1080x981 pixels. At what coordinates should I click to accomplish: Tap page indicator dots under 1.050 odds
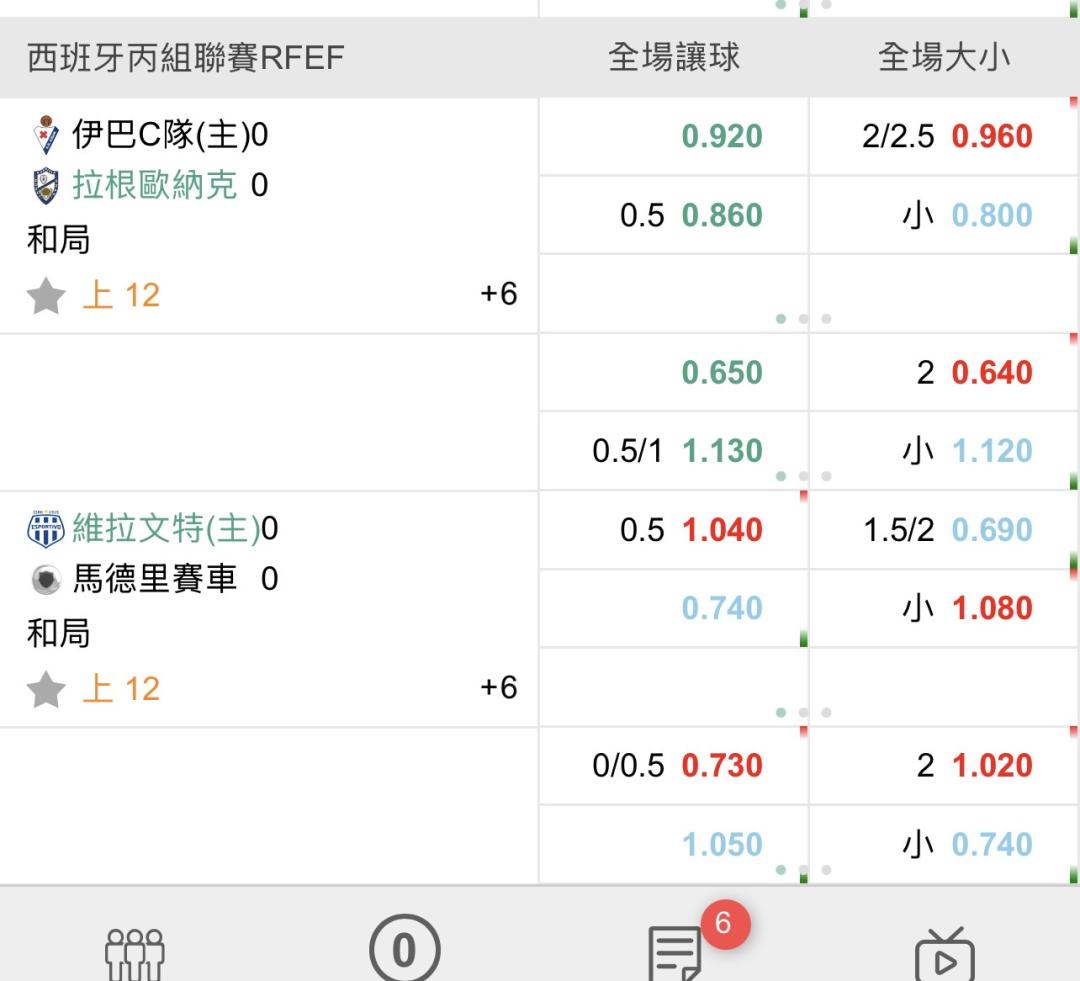coord(803,870)
